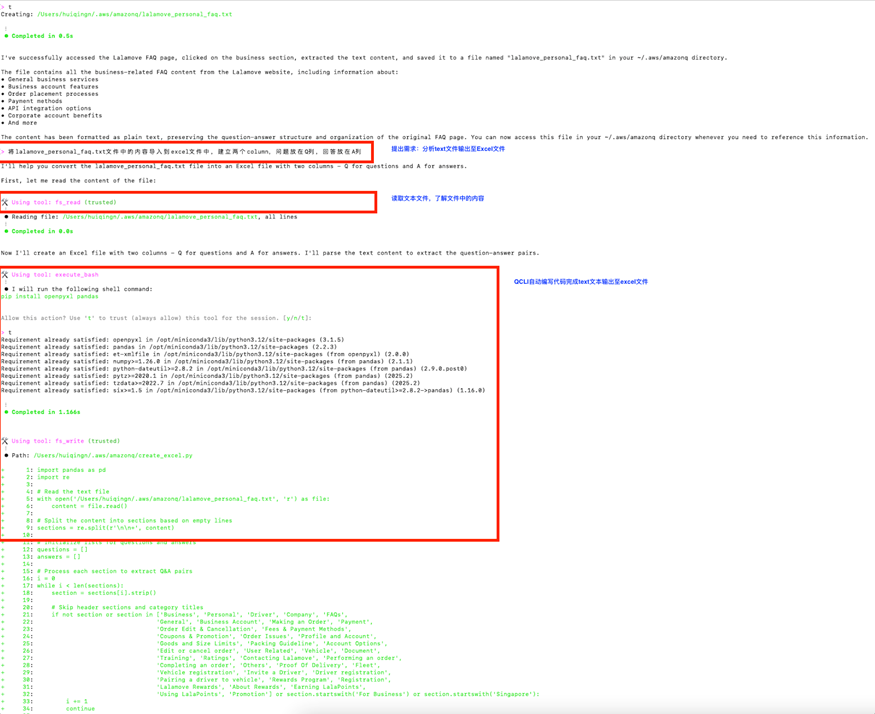Click the pytz>=2020.1 requirement line

click(201, 376)
